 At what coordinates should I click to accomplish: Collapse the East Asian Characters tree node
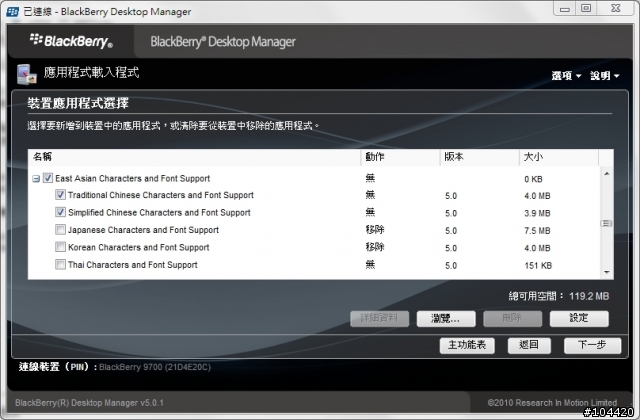click(36, 178)
